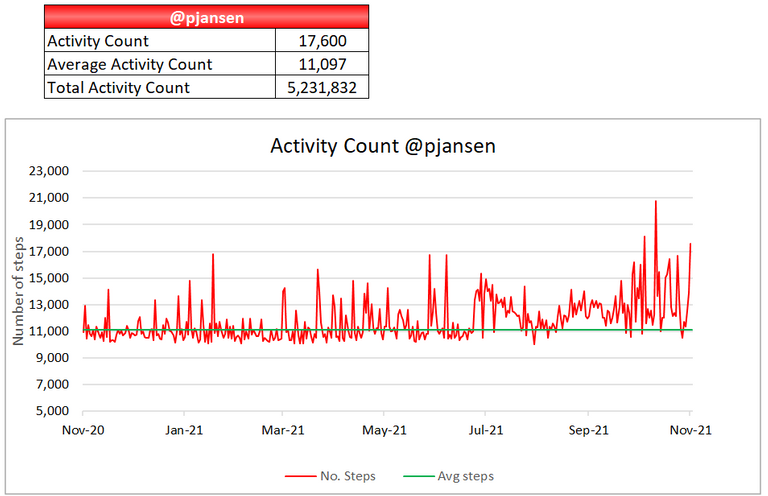Click the Mar-21 x-axis label

[x=283, y=430]
